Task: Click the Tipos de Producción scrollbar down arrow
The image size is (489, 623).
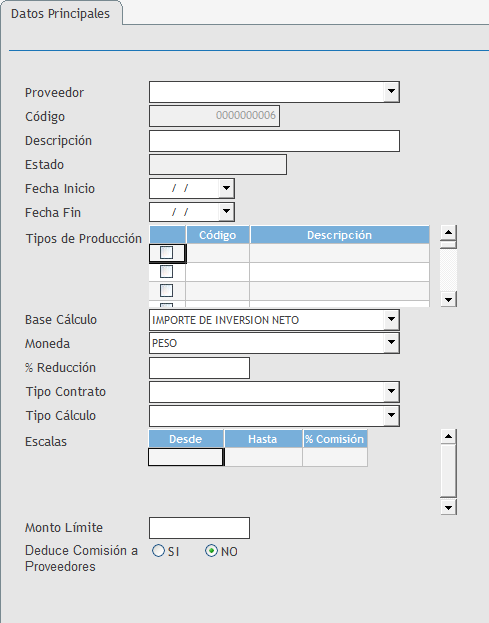Action: (448, 299)
